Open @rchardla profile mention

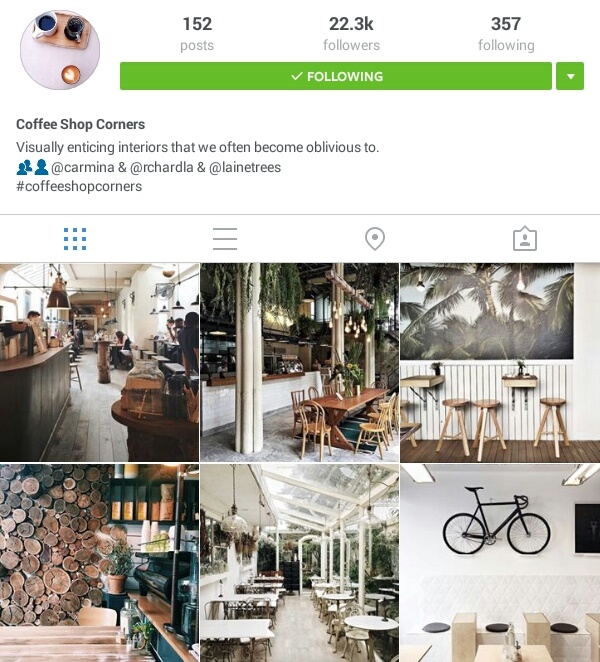tap(162, 167)
